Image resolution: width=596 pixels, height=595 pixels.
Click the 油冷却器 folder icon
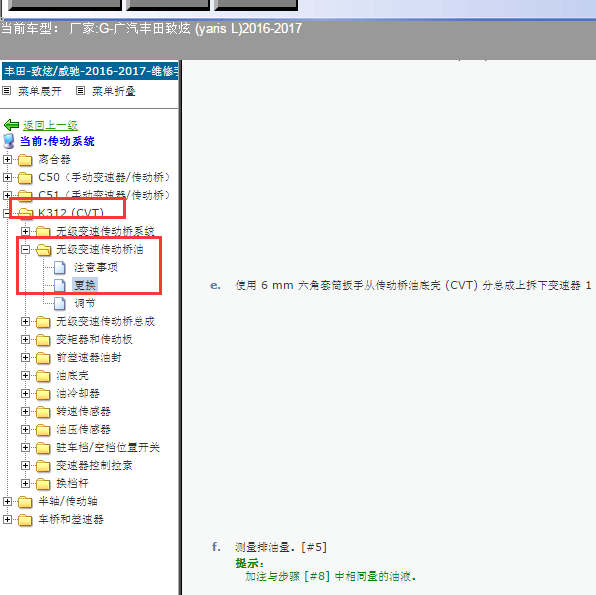43,393
